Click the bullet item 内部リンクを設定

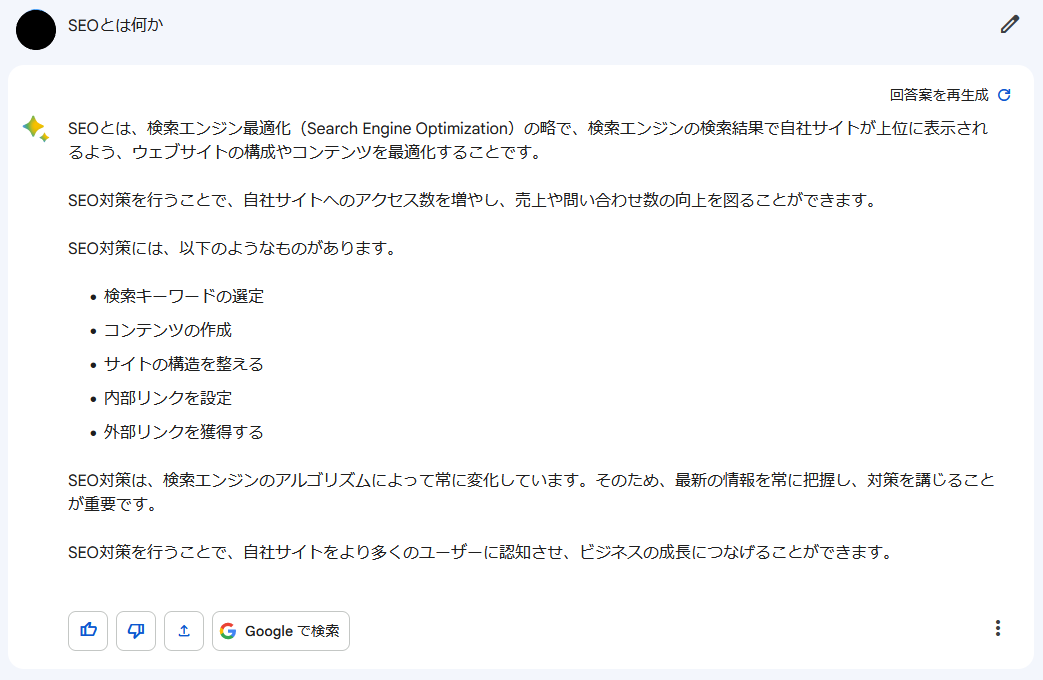tap(168, 398)
